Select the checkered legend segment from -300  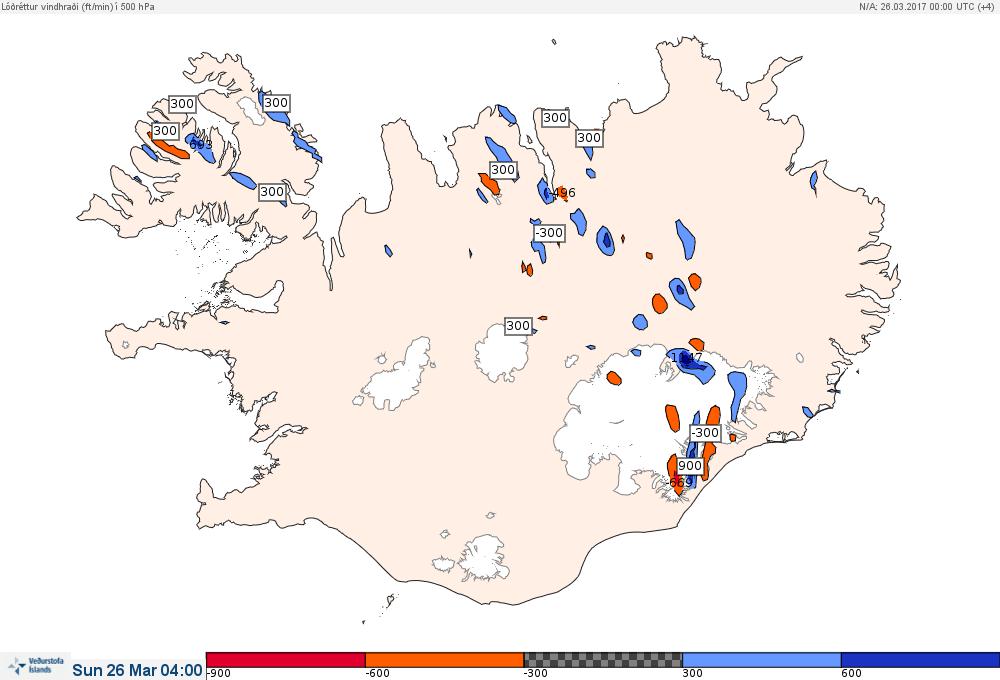tap(603, 660)
